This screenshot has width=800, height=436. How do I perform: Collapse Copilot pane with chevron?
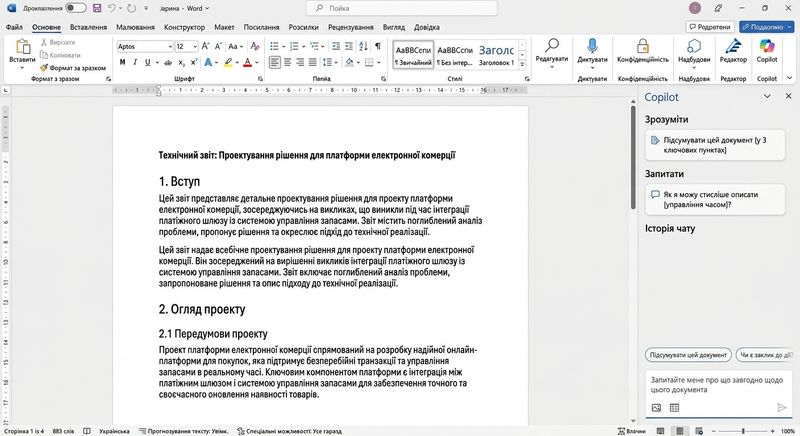coord(767,96)
